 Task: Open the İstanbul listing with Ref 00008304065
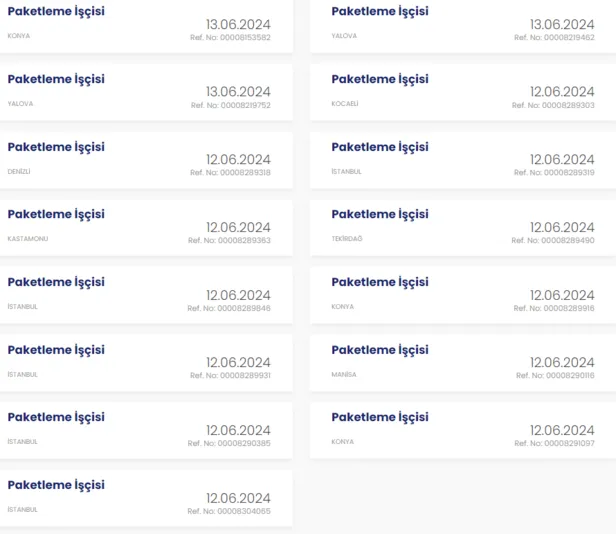click(146, 498)
